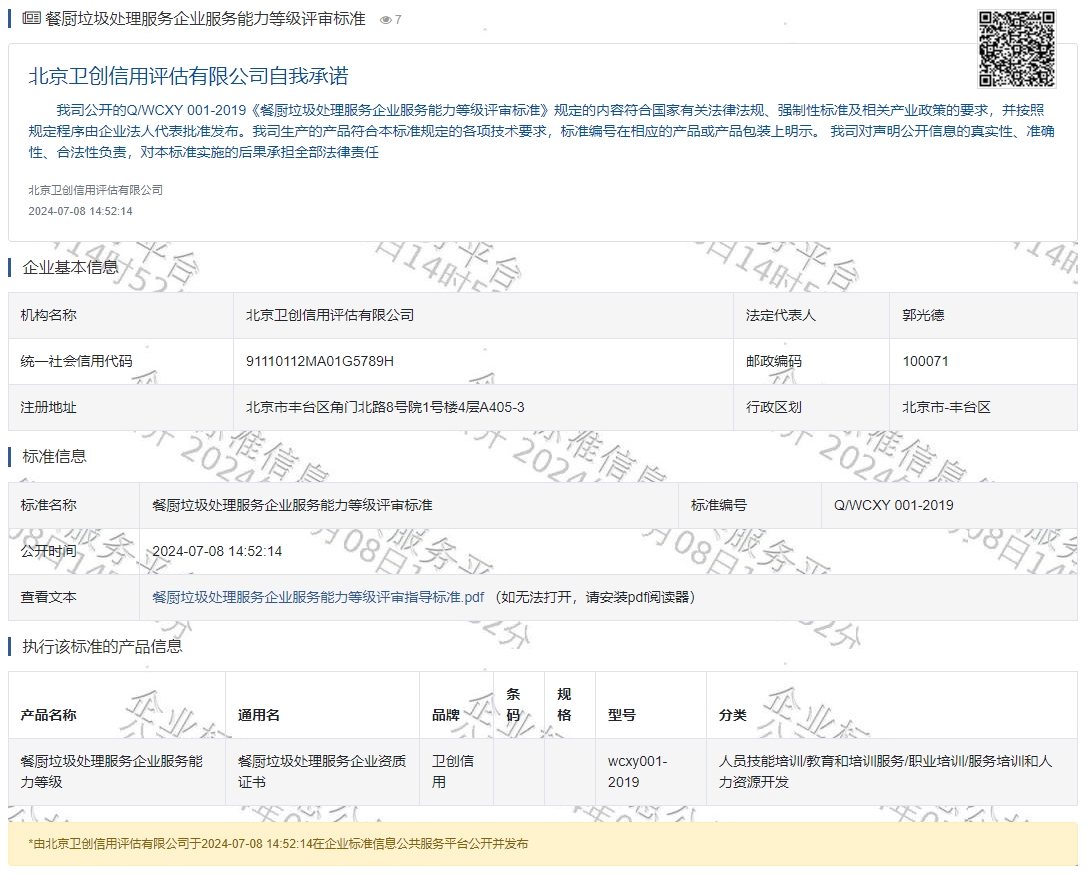Click the section heading 标准信息
The image size is (1087, 874).
click(54, 456)
